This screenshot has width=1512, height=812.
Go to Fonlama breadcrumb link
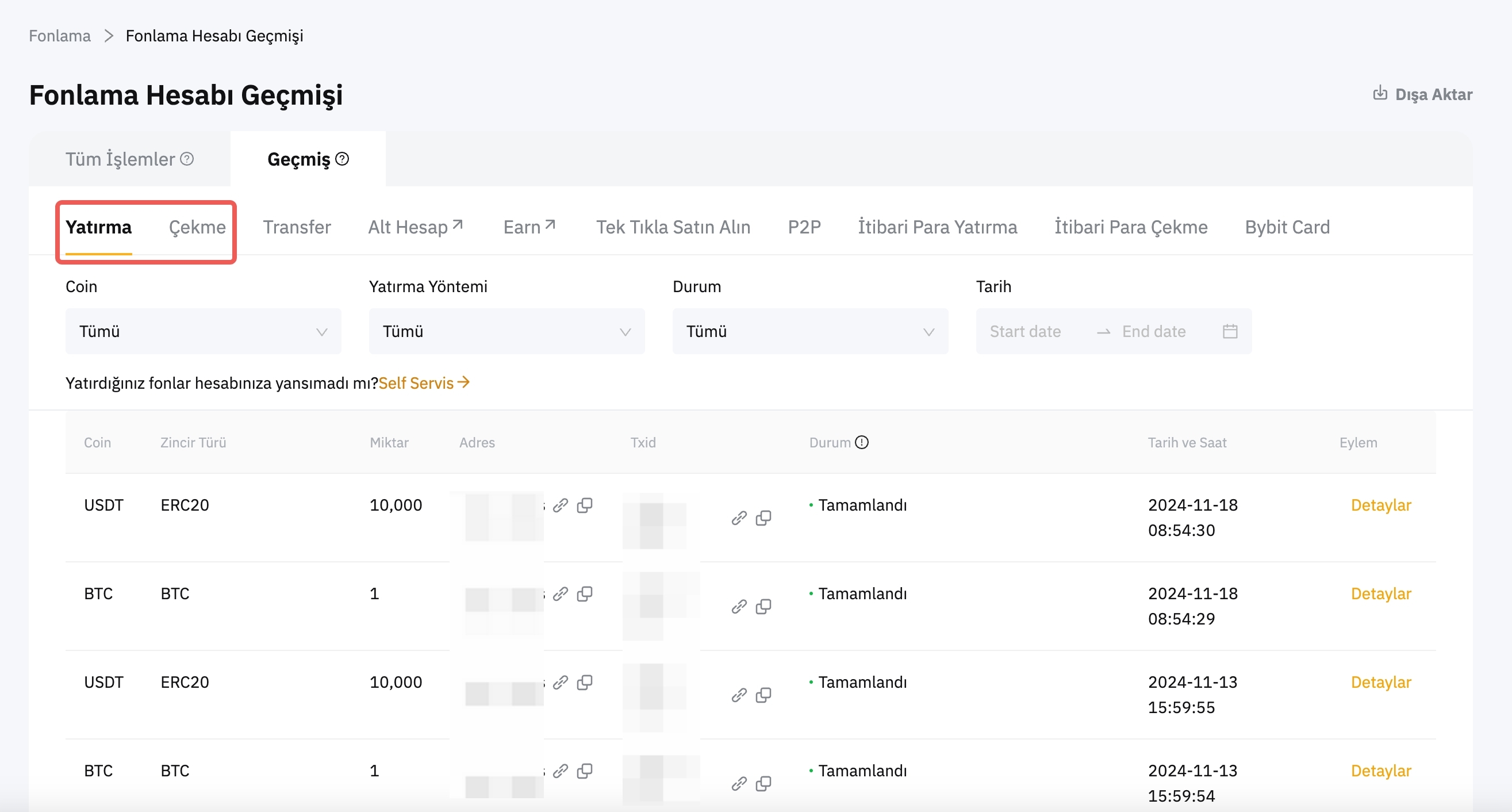point(60,36)
